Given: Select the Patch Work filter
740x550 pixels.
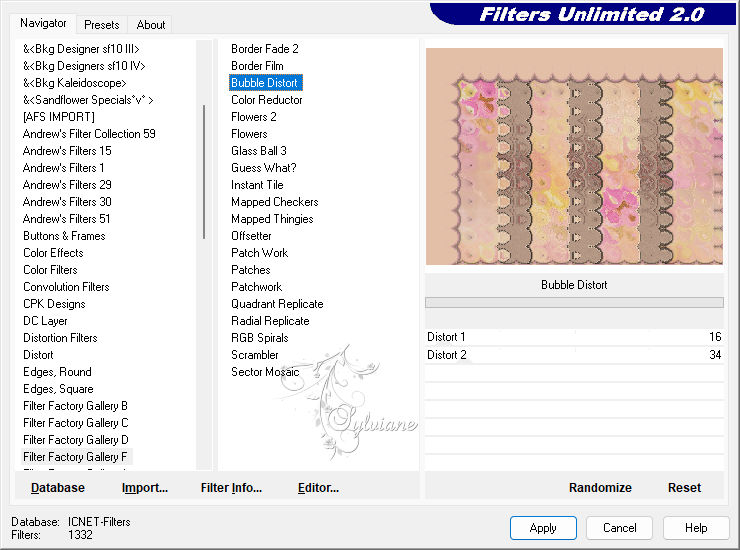Looking at the screenshot, I should (x=260, y=253).
